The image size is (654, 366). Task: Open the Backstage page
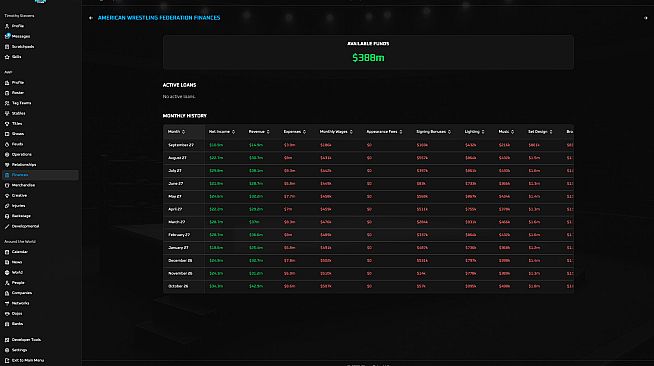pos(18,216)
